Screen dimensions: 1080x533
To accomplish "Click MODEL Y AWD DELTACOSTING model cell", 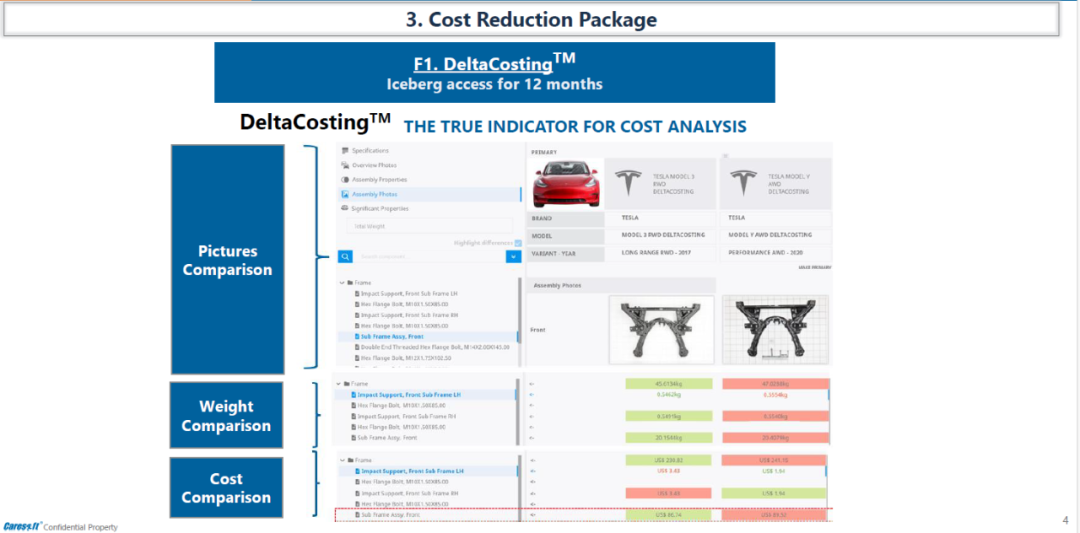I will (x=775, y=235).
